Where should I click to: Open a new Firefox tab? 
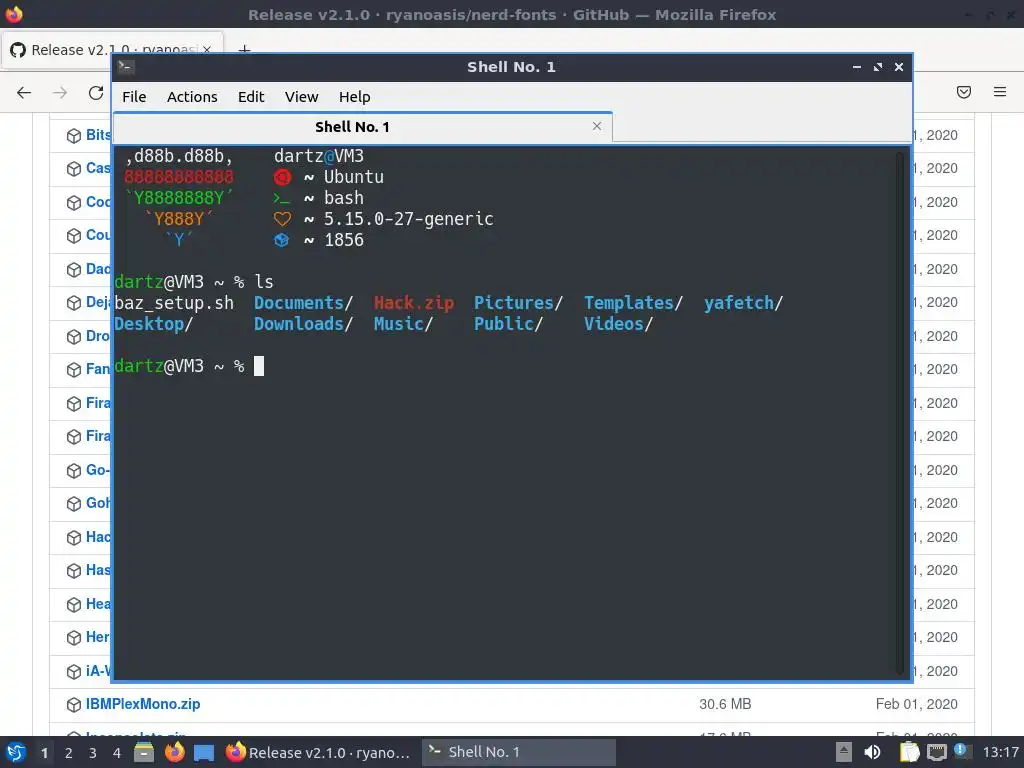tap(244, 50)
